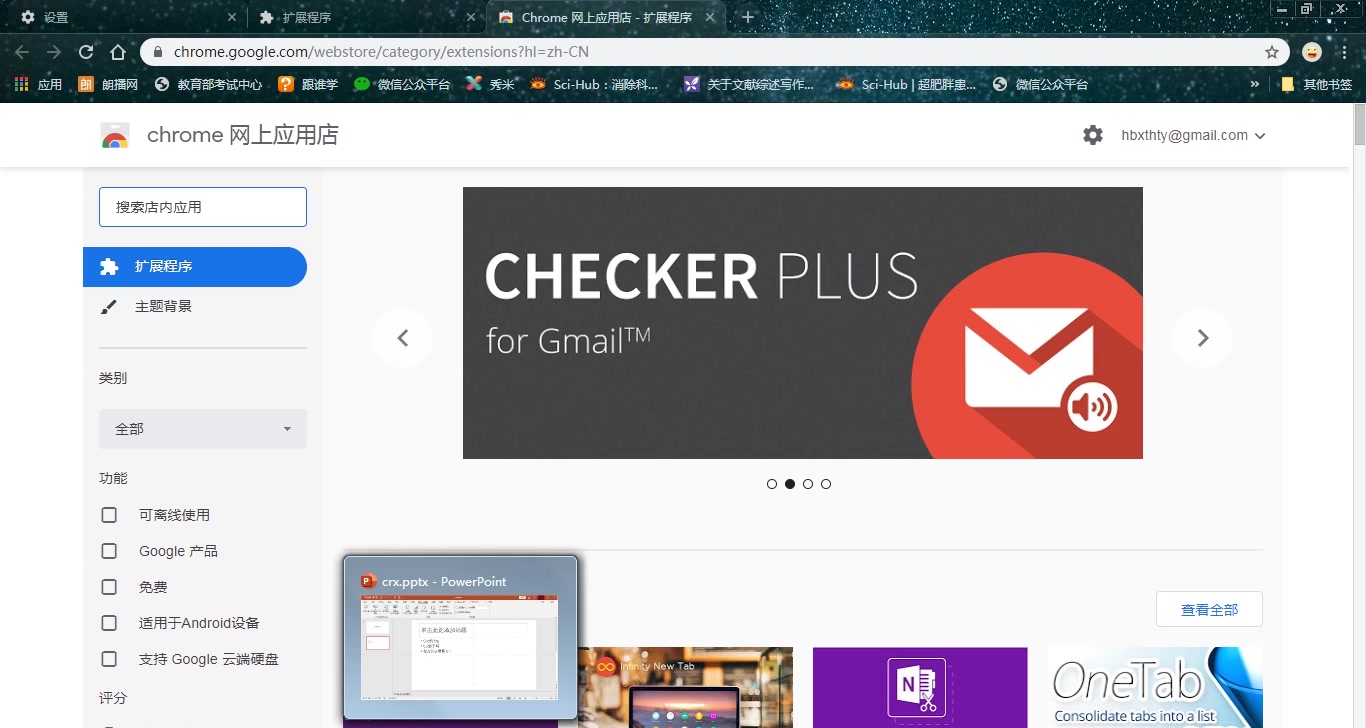Open the 朗播网 bookmark
This screenshot has width=1366, height=728.
[108, 85]
